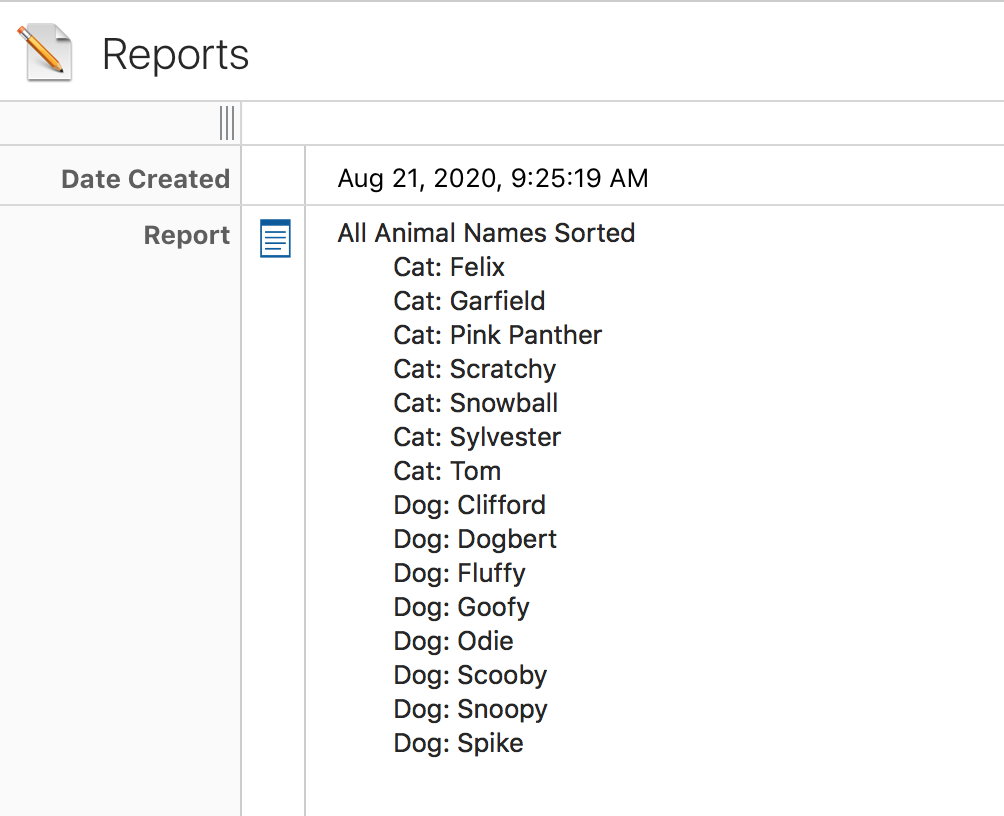Screen dimensions: 1004x816
Task: Click the Cat: Snowball entry
Action: click(x=475, y=403)
